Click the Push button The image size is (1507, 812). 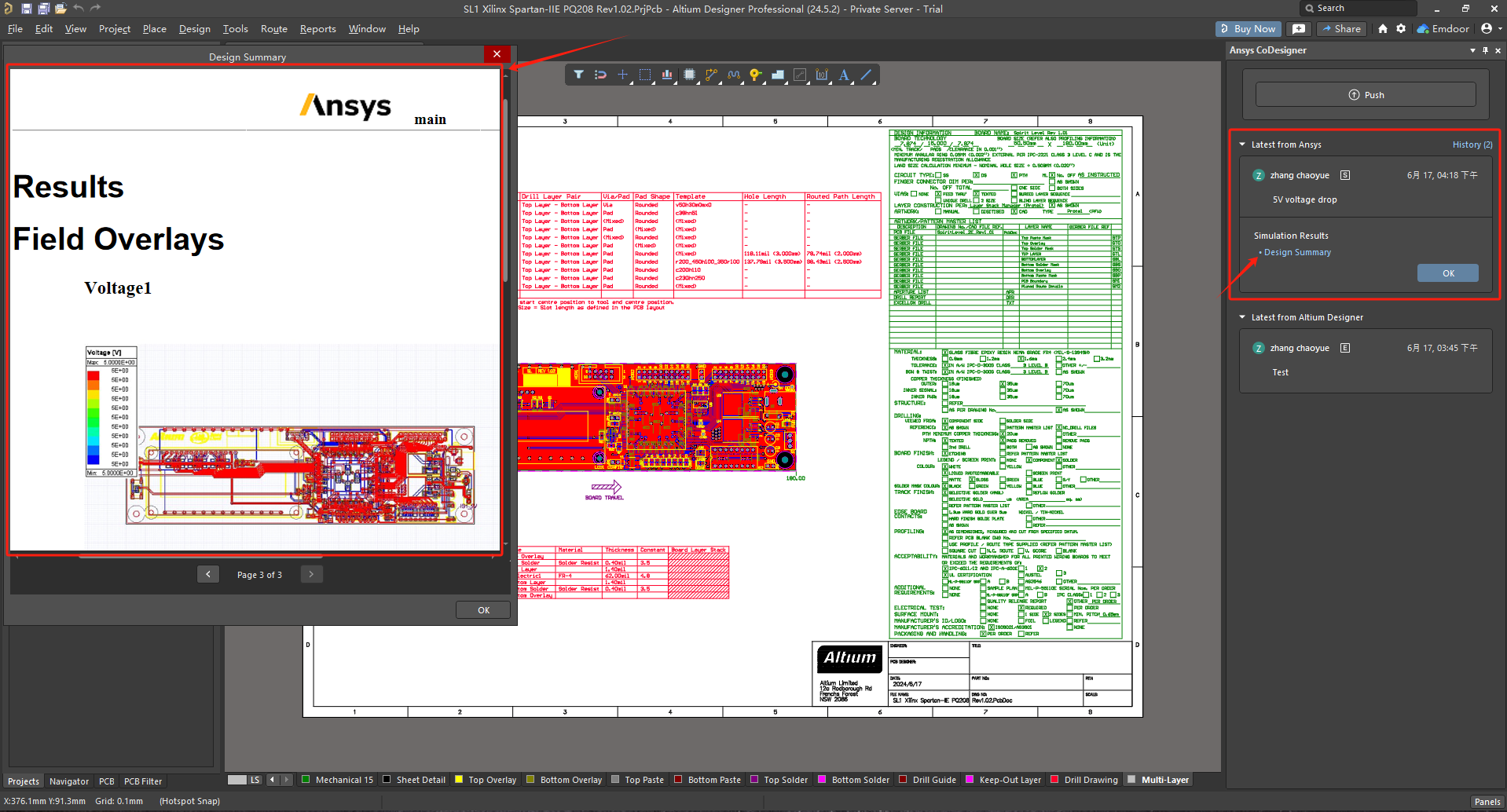click(1366, 95)
